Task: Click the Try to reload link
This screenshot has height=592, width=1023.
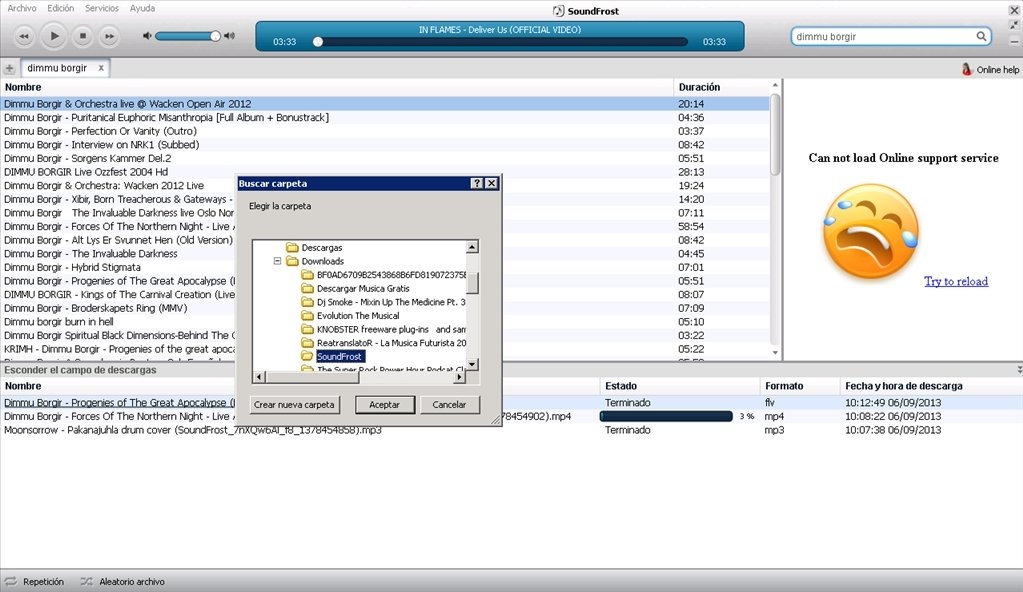Action: pos(956,281)
